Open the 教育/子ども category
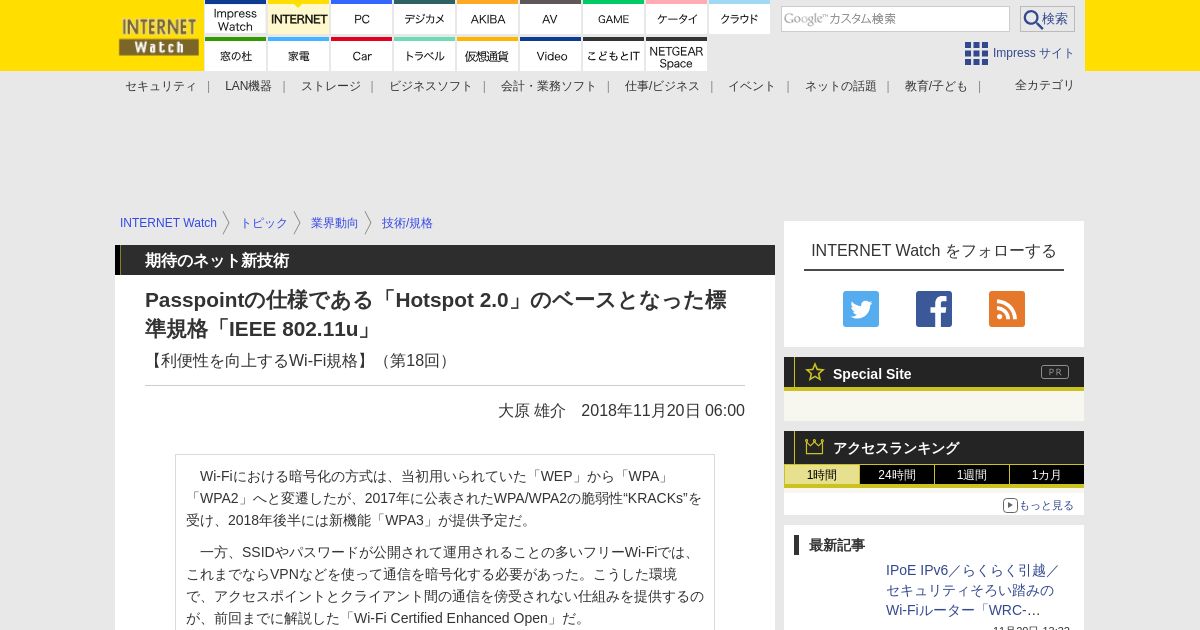The image size is (1200, 630). coord(936,86)
